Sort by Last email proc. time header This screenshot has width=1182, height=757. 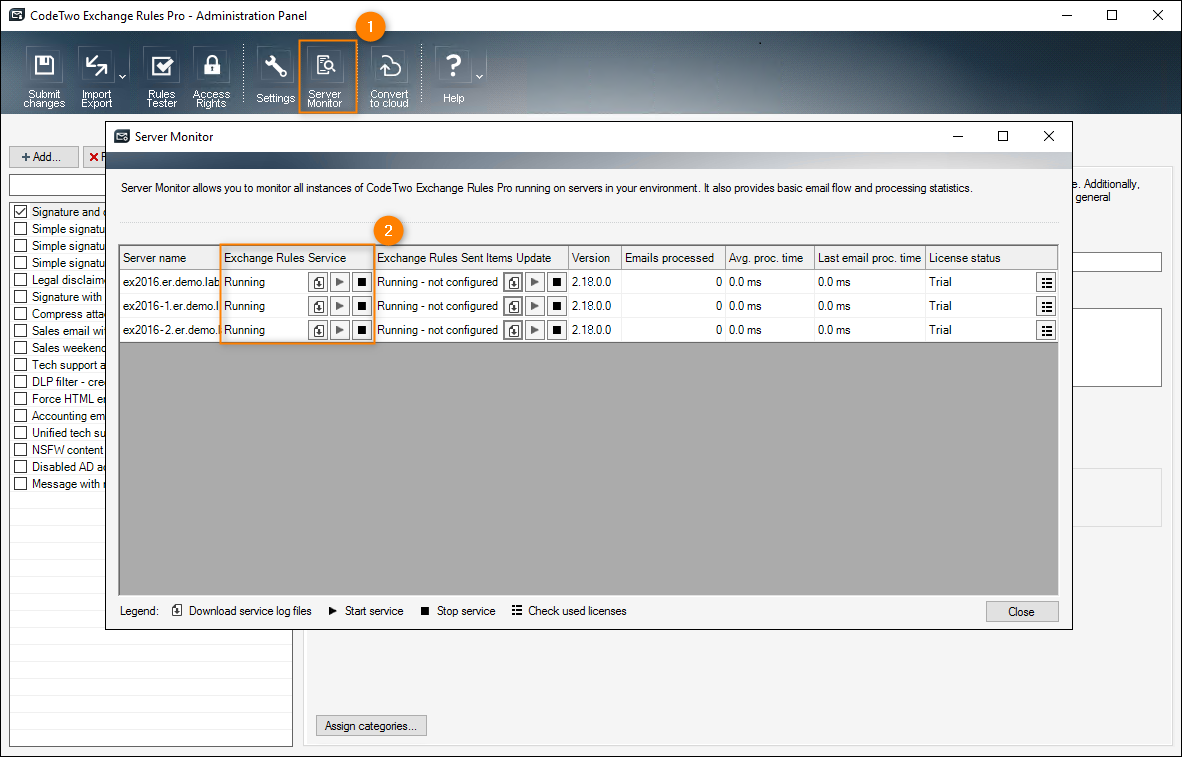point(870,258)
